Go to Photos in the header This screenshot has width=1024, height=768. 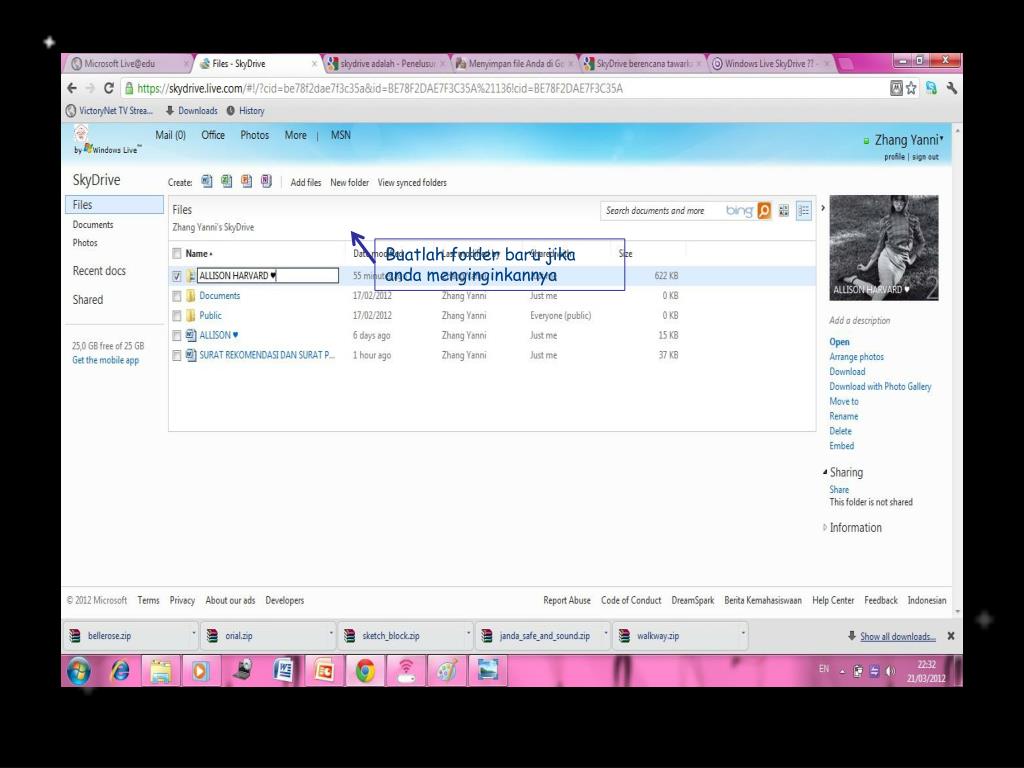pos(254,135)
